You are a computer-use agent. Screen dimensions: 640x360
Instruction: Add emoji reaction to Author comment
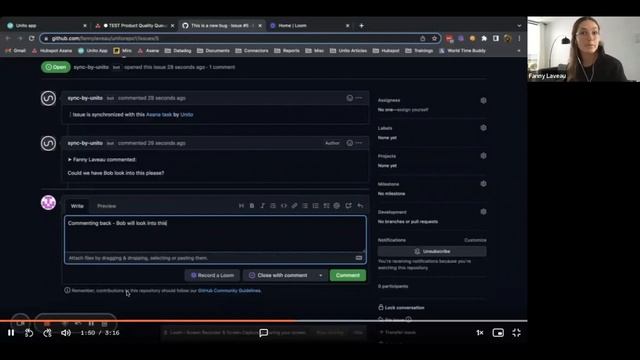(x=349, y=143)
